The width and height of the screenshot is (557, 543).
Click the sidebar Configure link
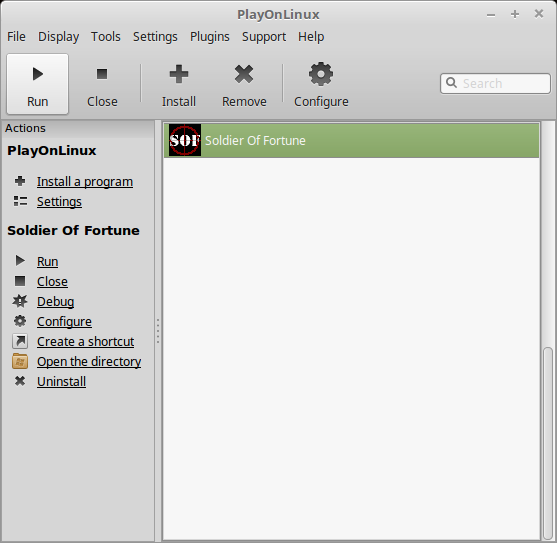pos(64,321)
